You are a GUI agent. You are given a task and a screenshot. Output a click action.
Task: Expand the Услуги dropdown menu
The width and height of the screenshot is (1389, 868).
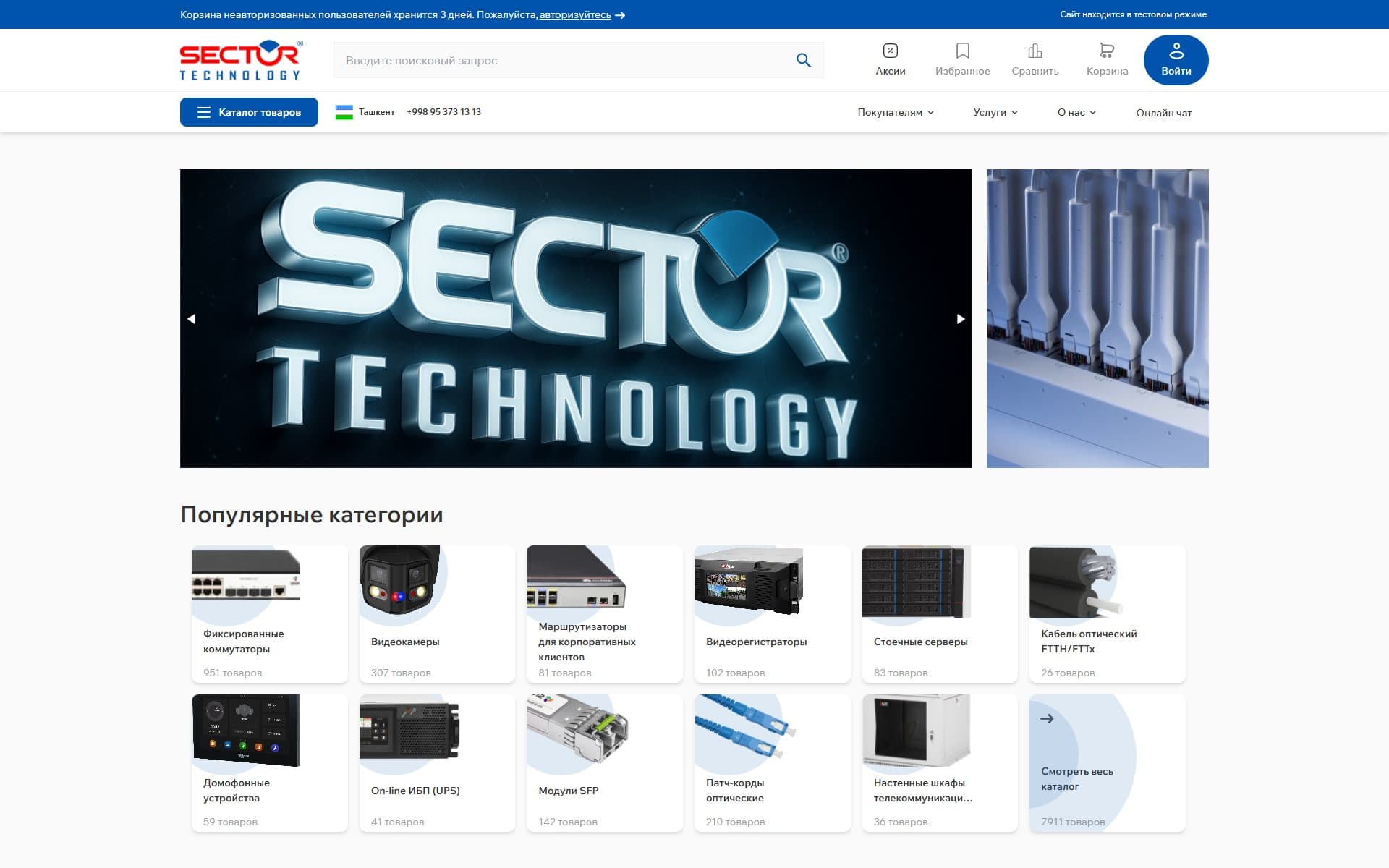995,112
